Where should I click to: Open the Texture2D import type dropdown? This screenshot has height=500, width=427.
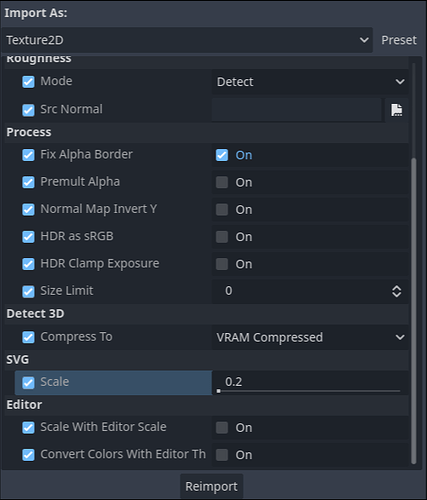point(187,40)
